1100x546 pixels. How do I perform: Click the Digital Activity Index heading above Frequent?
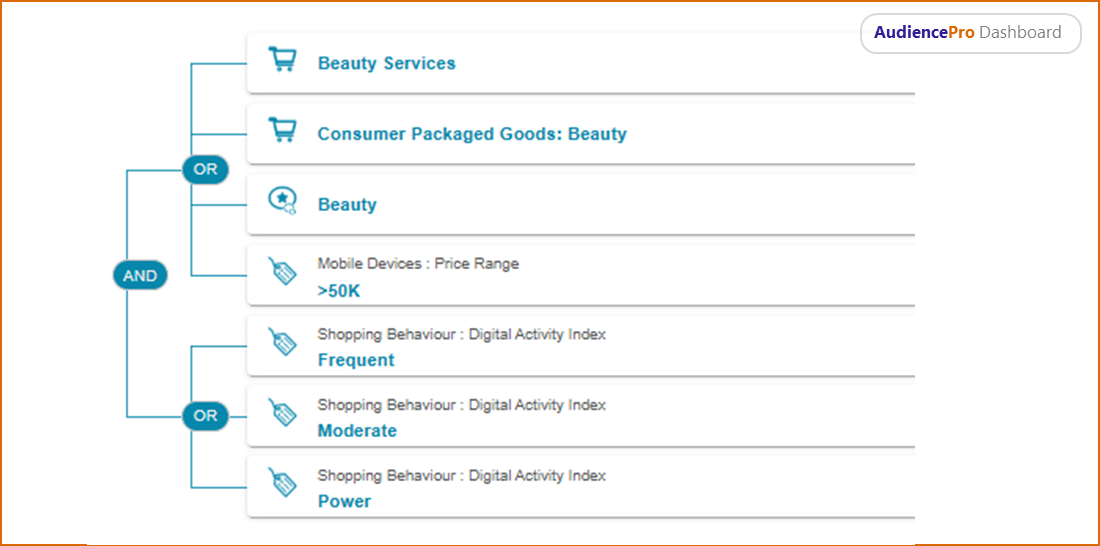[x=461, y=334]
